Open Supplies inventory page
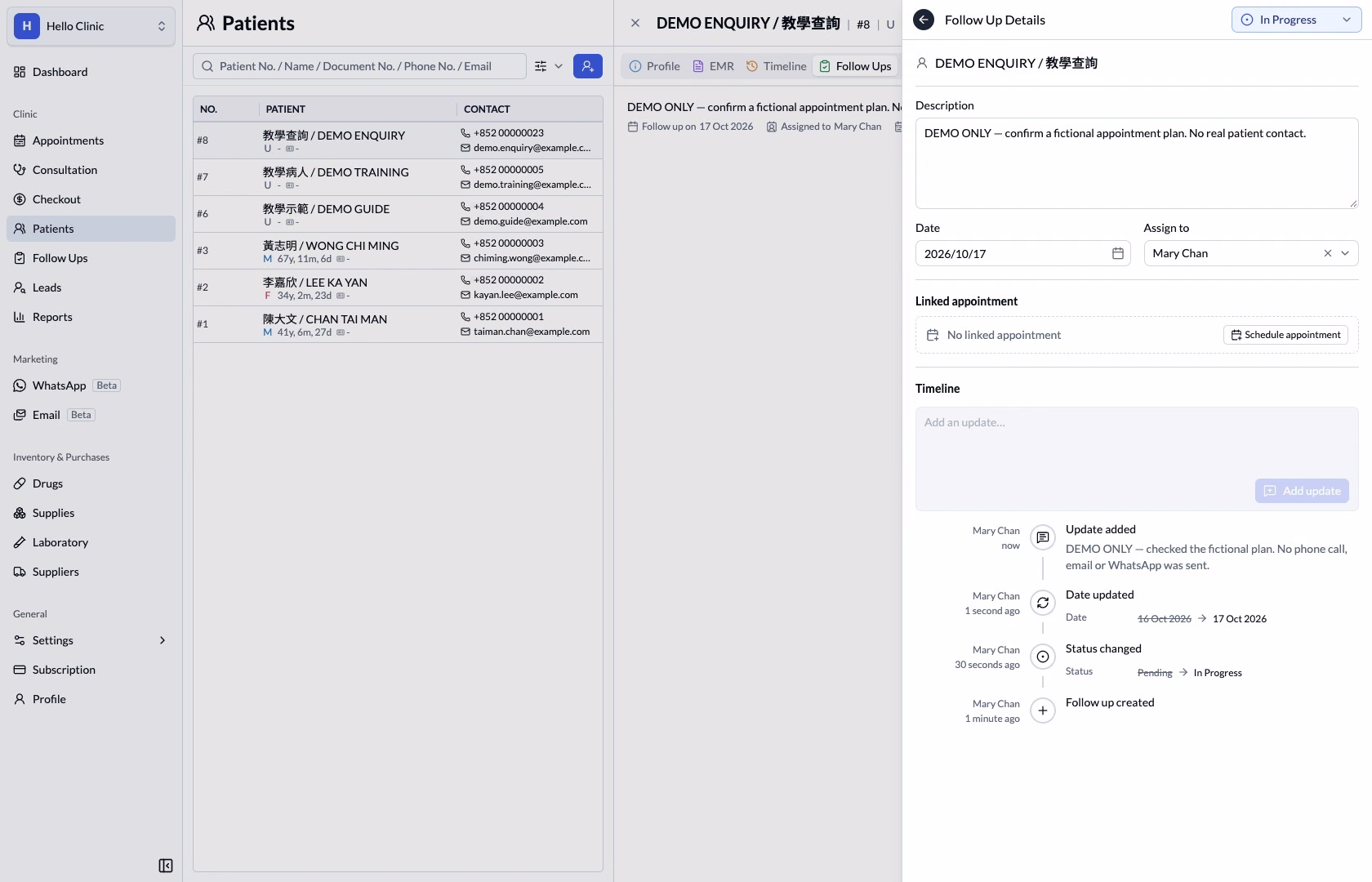 click(91, 513)
